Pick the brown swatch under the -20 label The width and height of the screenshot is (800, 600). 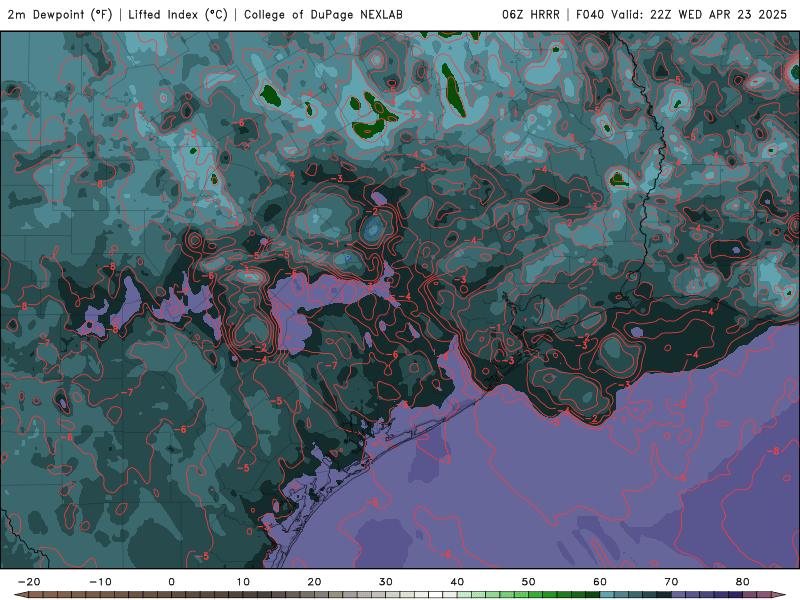point(36,595)
